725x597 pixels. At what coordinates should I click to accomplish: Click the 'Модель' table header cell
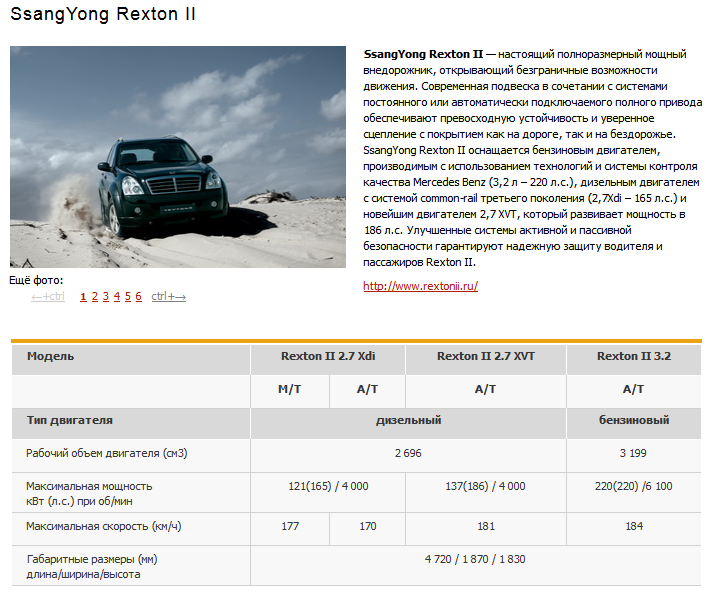pos(51,356)
